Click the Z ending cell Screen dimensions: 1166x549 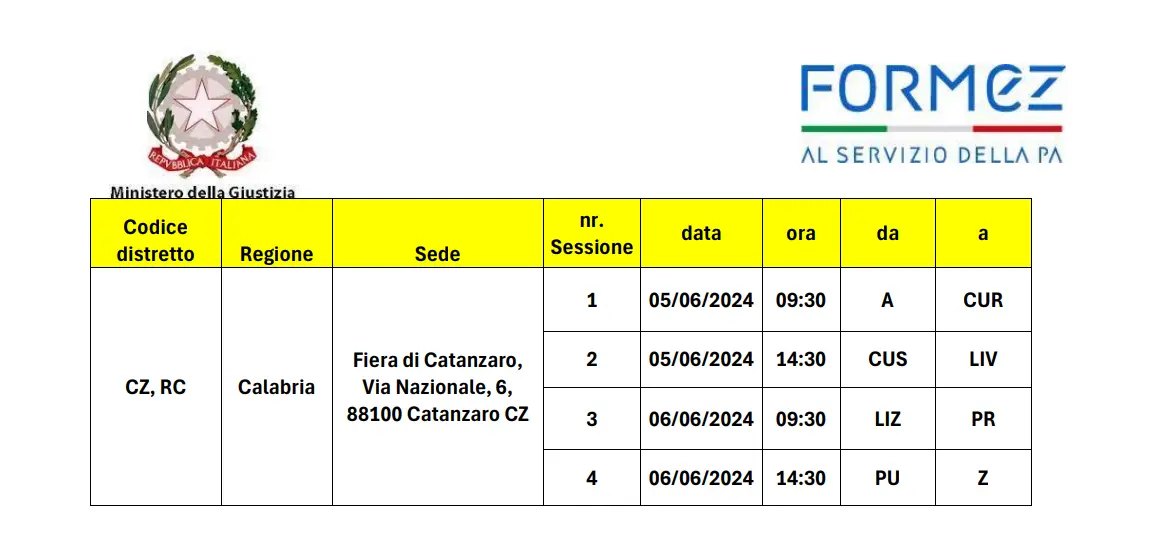(983, 478)
